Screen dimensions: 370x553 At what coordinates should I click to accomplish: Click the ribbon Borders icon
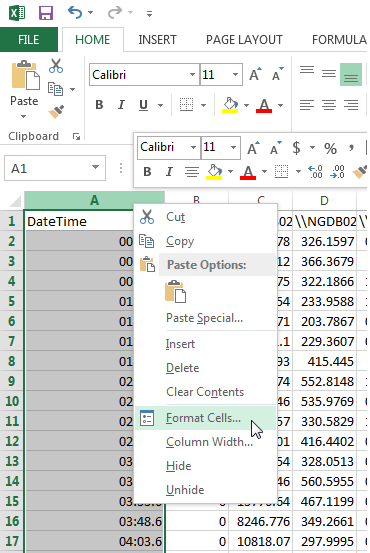(186, 104)
